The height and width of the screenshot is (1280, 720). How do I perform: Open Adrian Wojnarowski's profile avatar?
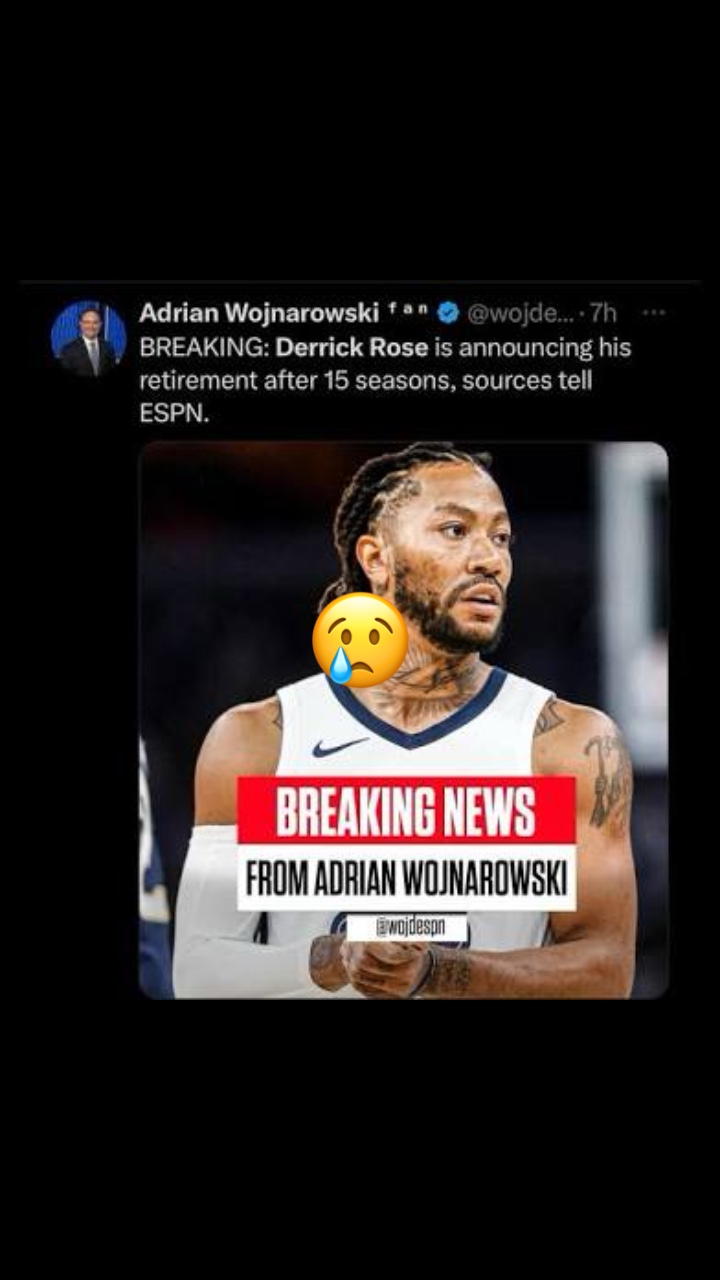coord(89,339)
